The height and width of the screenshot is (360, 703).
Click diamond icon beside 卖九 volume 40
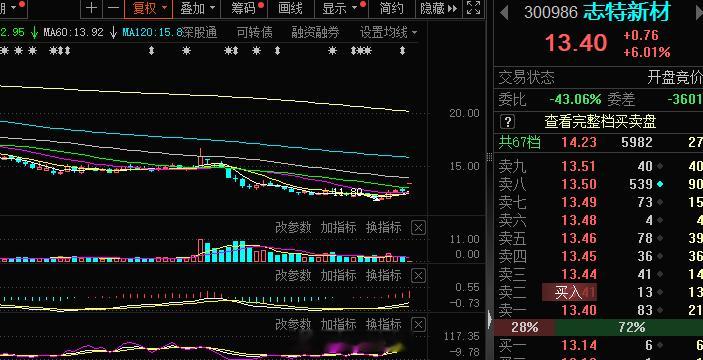[660, 166]
